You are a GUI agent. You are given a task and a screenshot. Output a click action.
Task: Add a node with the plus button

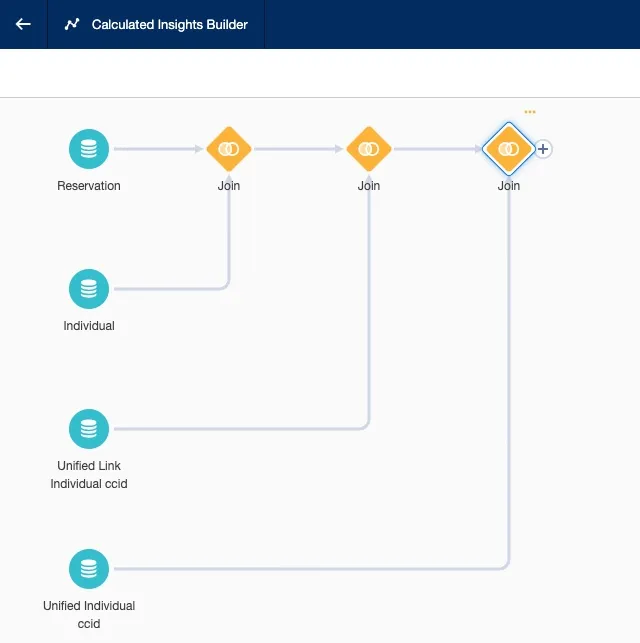(543, 149)
